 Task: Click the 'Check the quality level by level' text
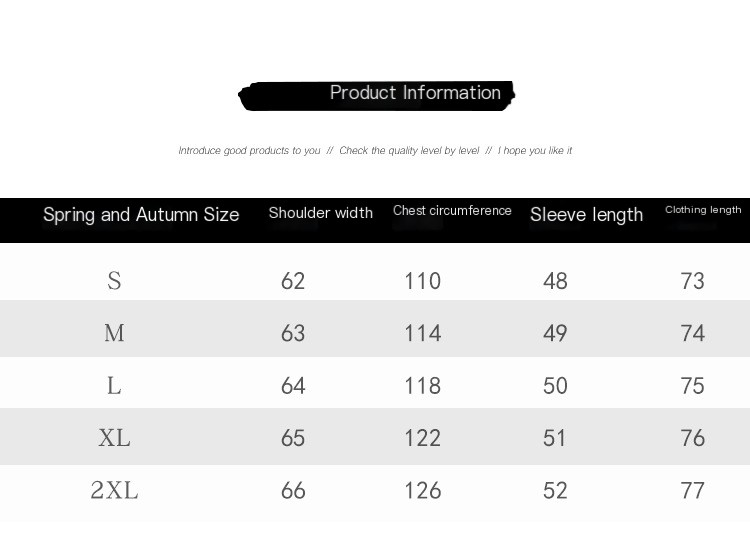click(409, 151)
